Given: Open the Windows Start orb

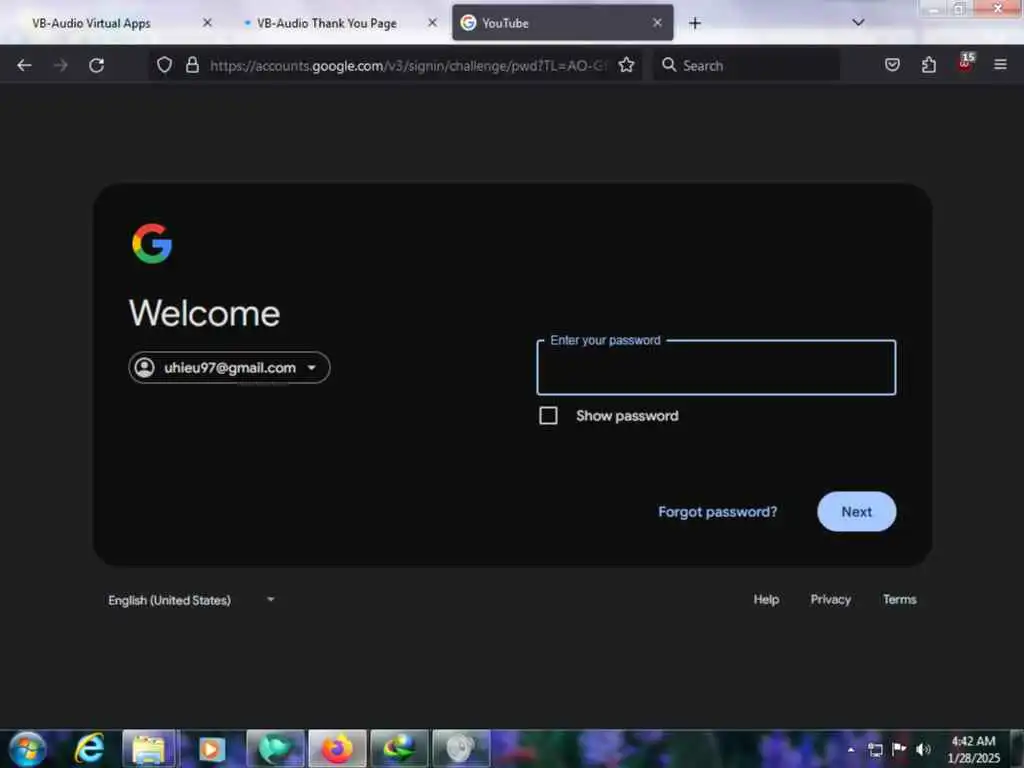Looking at the screenshot, I should [x=27, y=748].
